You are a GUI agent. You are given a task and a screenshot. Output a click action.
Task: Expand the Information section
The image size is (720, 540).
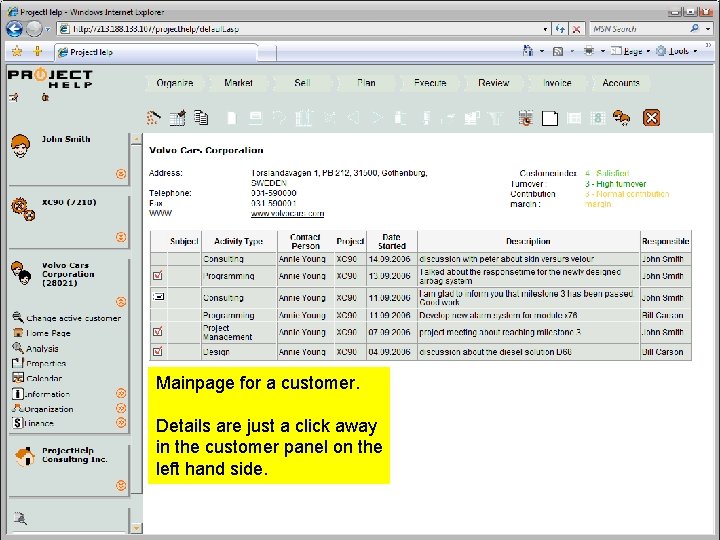click(121, 393)
